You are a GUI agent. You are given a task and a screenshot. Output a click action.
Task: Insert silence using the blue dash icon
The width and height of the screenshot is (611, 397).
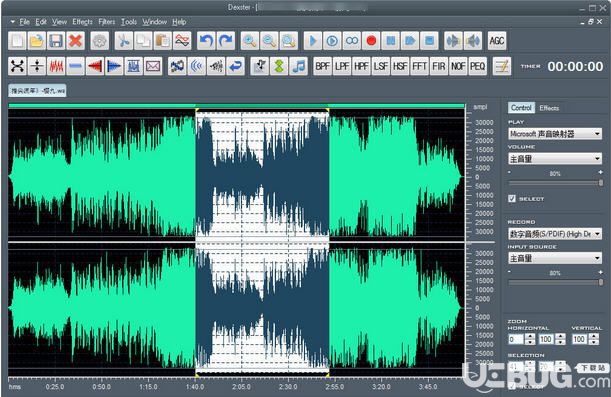(x=76, y=66)
